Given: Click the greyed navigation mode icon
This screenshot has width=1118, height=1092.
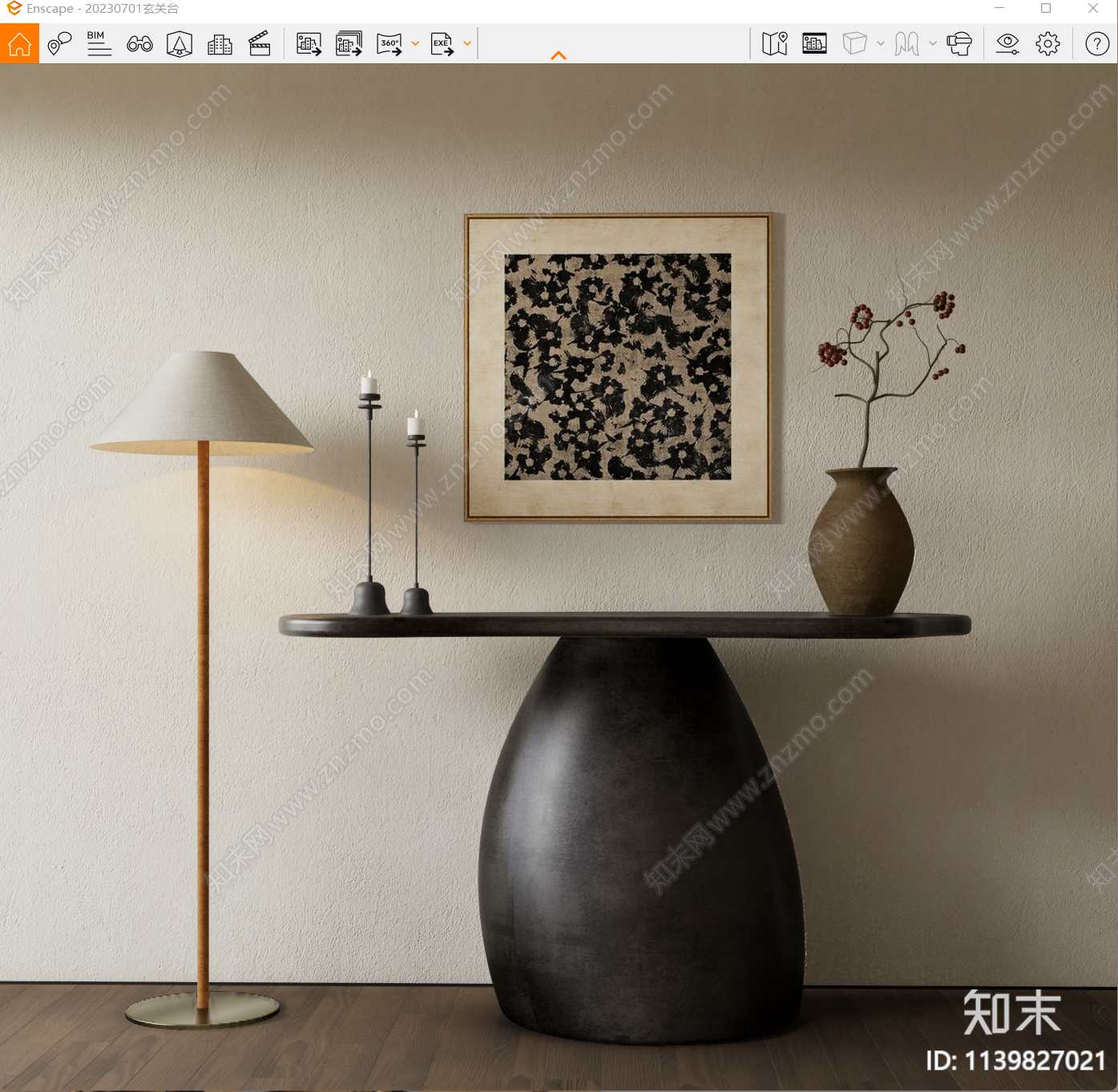Looking at the screenshot, I should 907,43.
